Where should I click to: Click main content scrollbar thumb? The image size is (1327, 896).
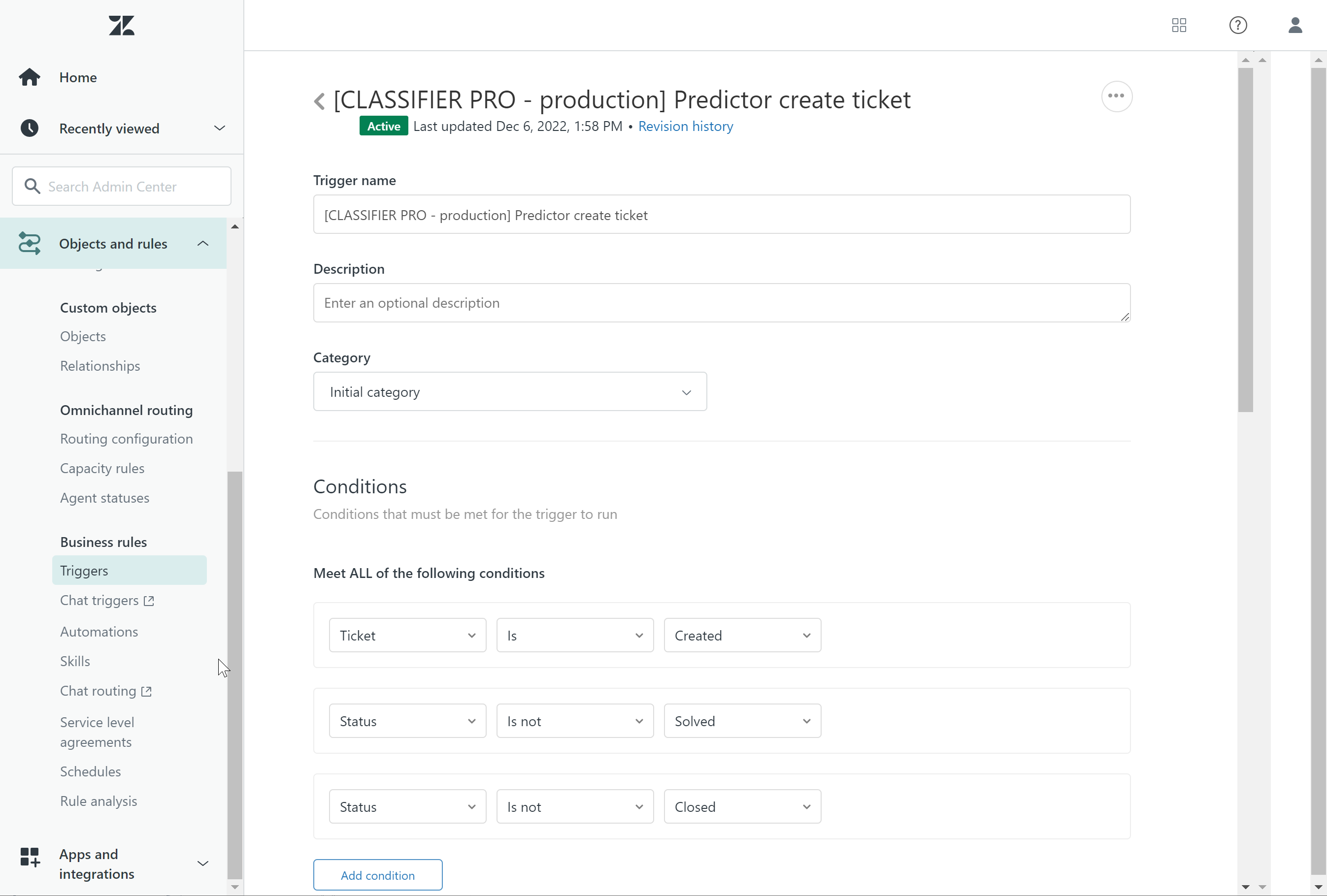click(x=1245, y=240)
